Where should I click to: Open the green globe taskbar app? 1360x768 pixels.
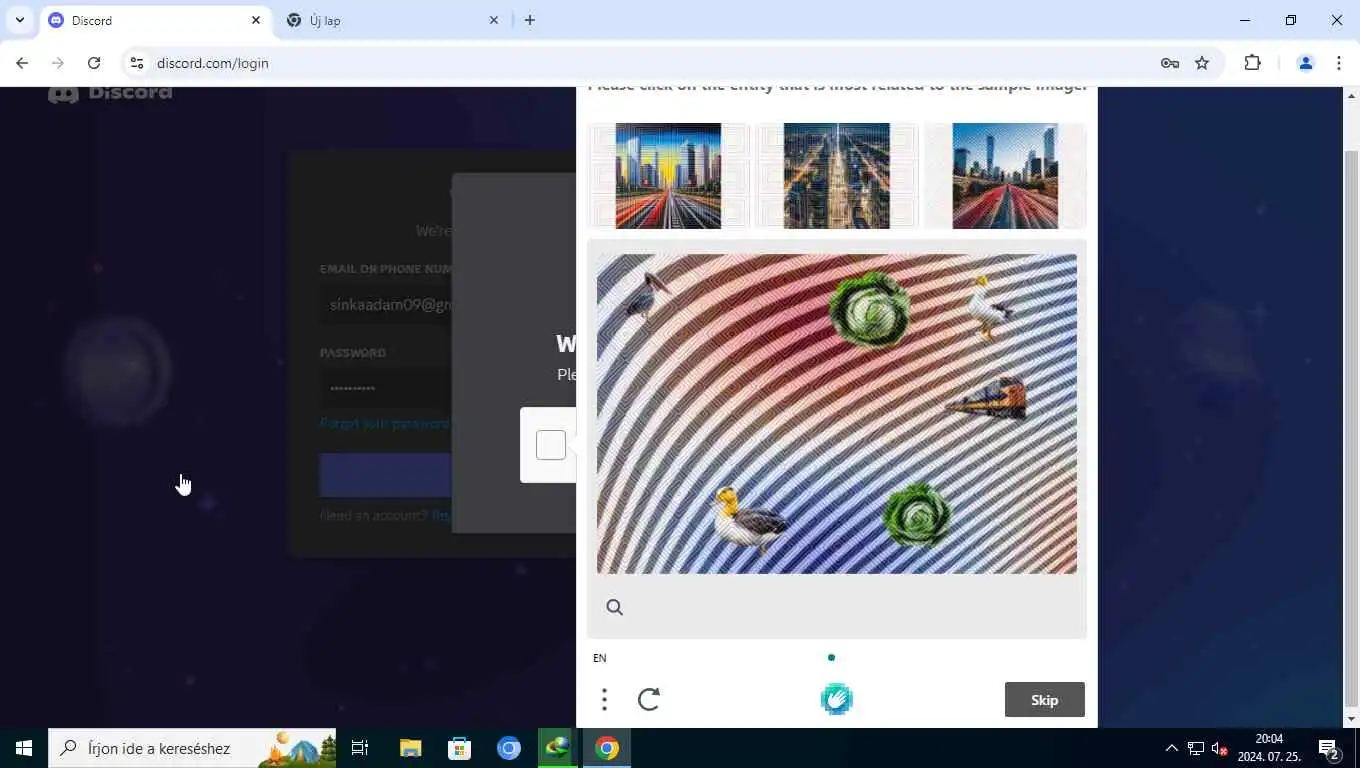[557, 748]
